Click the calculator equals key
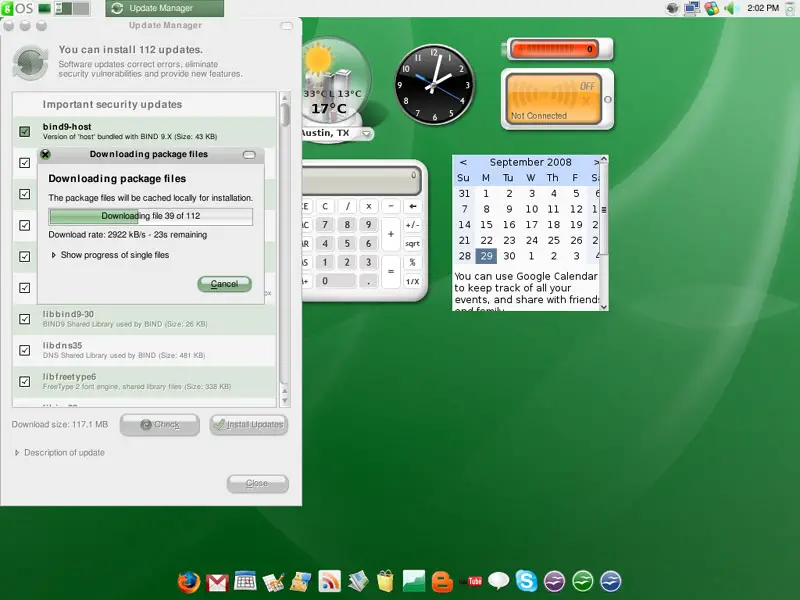 391,271
